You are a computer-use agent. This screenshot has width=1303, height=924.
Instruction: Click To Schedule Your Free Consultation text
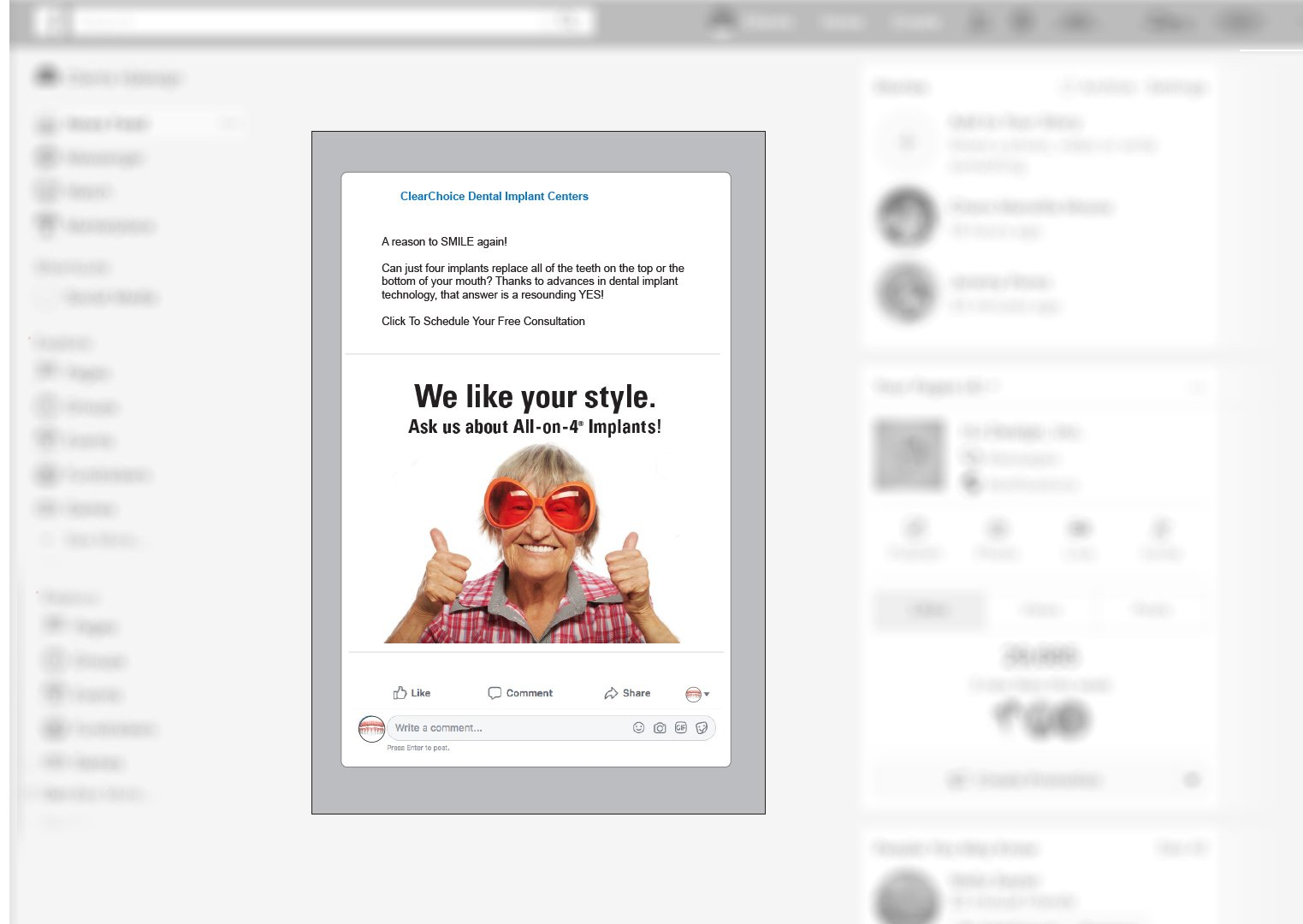[x=483, y=321]
